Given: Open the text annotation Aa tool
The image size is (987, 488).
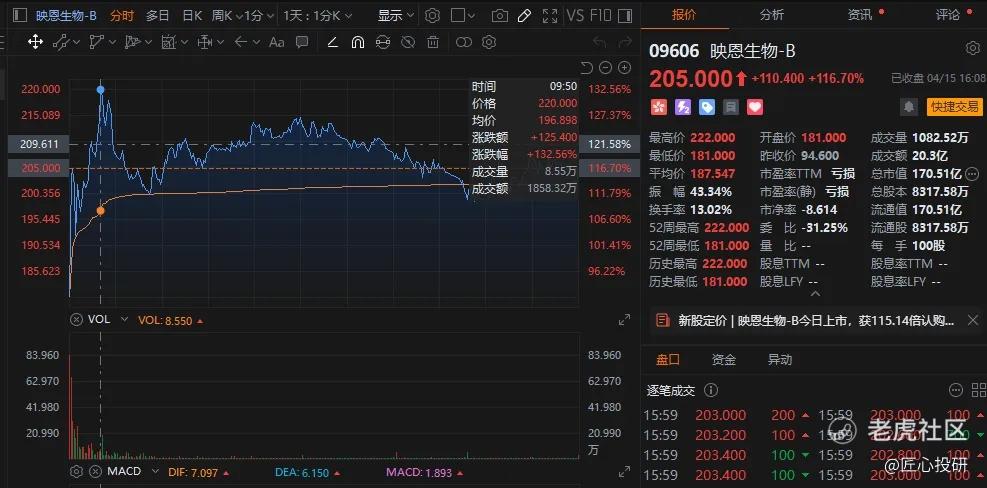Looking at the screenshot, I should coord(277,42).
